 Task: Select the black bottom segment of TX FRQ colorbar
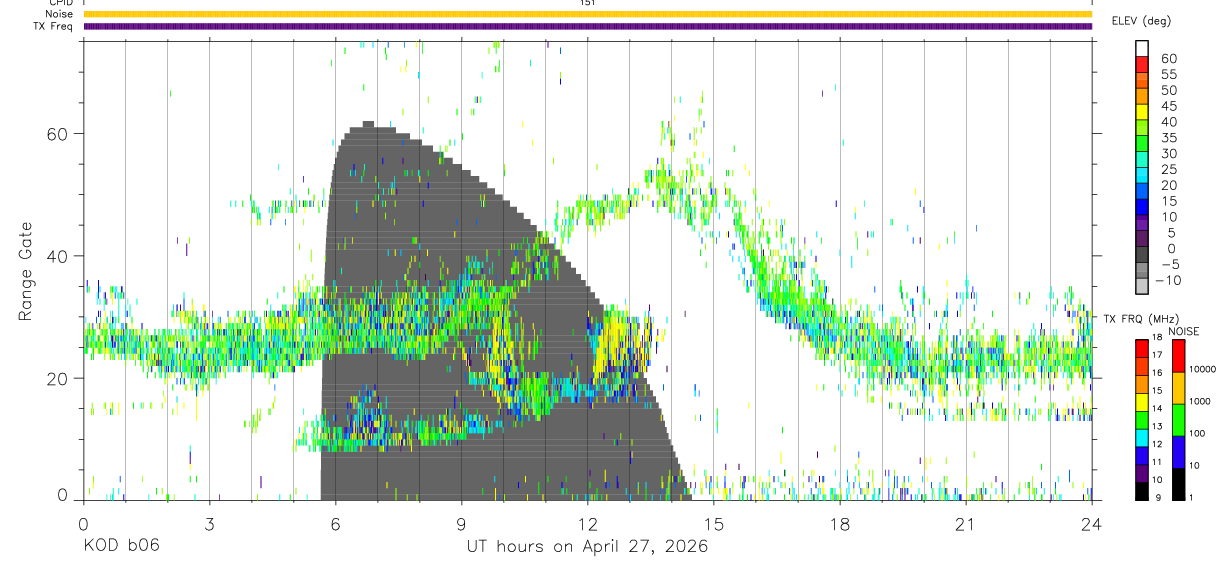click(x=1142, y=491)
